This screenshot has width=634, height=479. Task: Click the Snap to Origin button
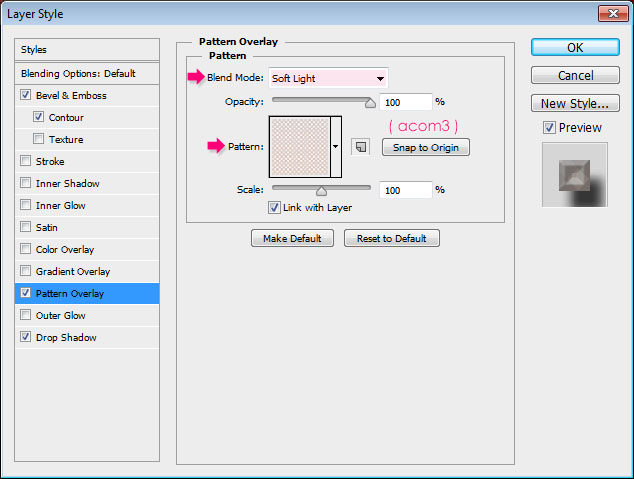point(426,147)
